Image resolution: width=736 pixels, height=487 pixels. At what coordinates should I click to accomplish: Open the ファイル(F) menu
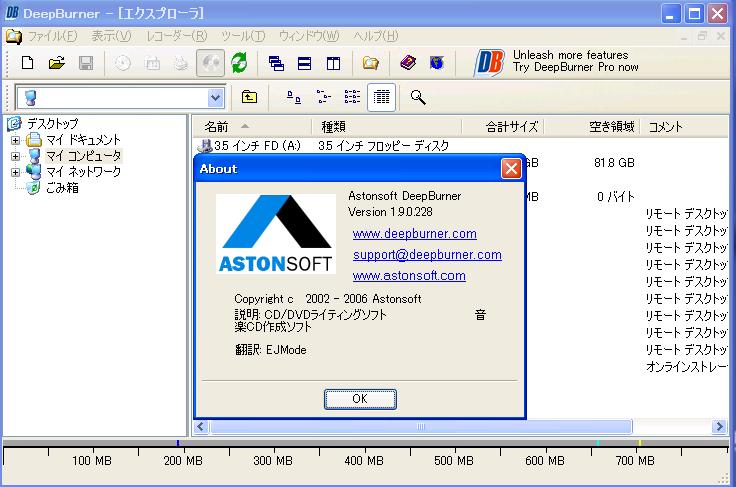coord(53,36)
